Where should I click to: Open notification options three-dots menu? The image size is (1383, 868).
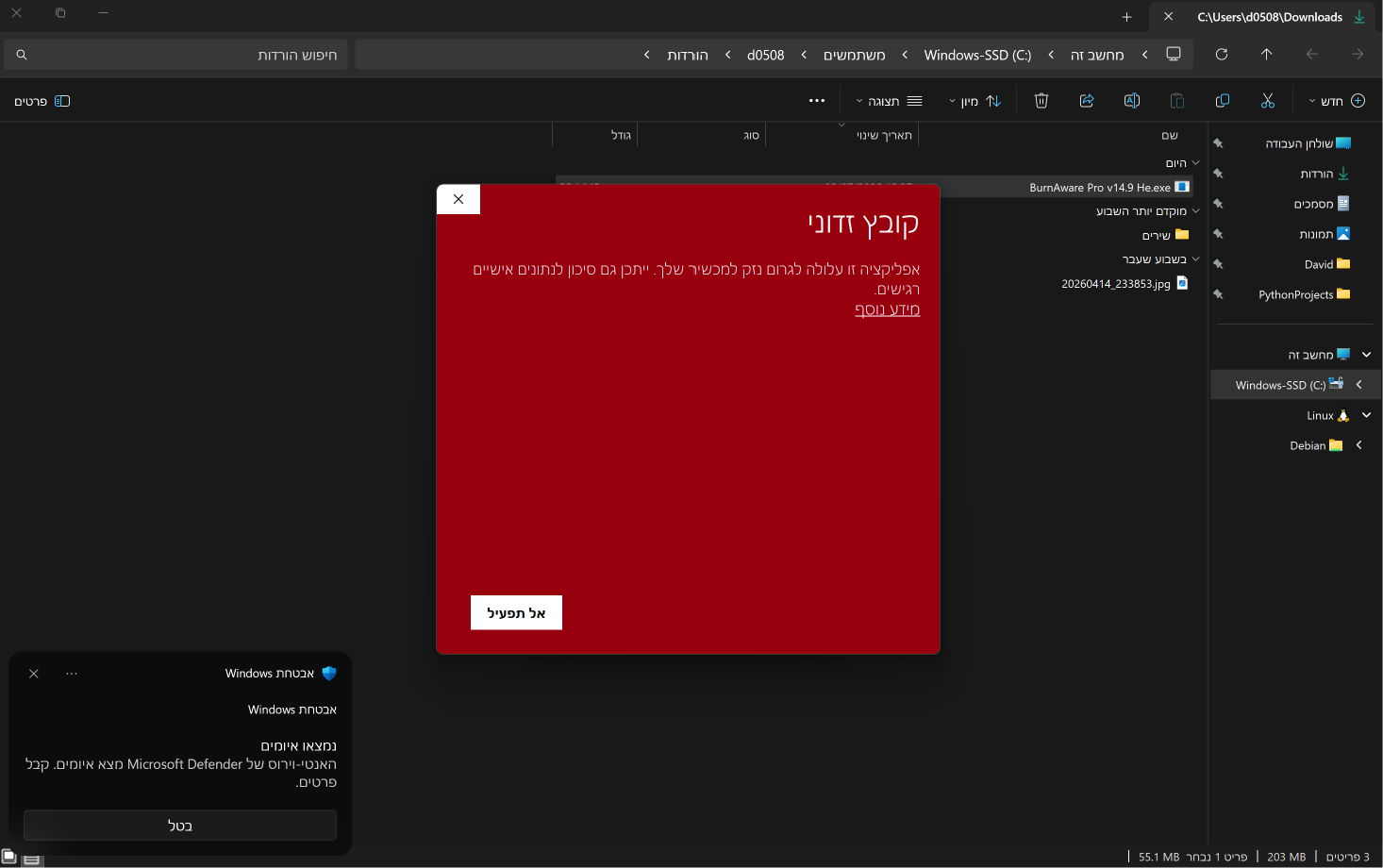coord(72,674)
